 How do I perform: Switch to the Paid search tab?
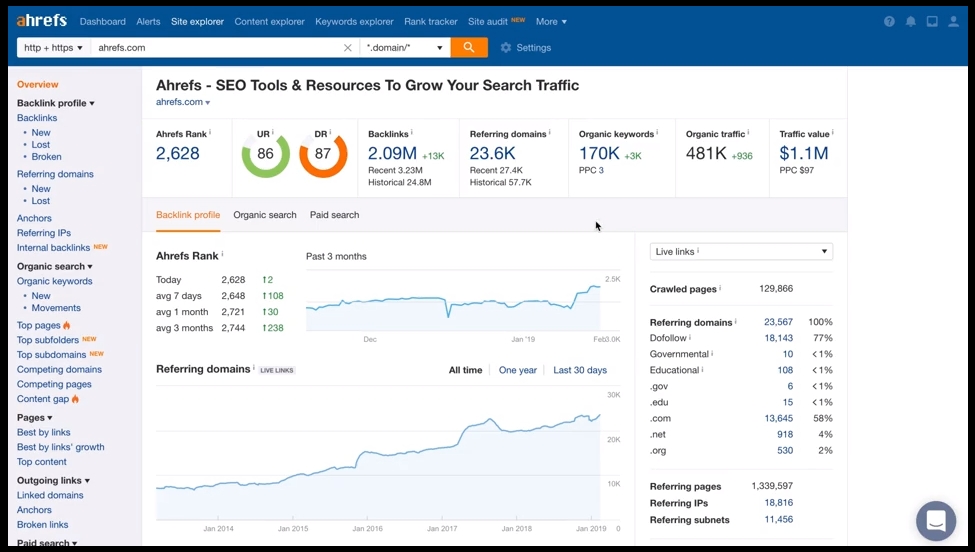point(335,215)
